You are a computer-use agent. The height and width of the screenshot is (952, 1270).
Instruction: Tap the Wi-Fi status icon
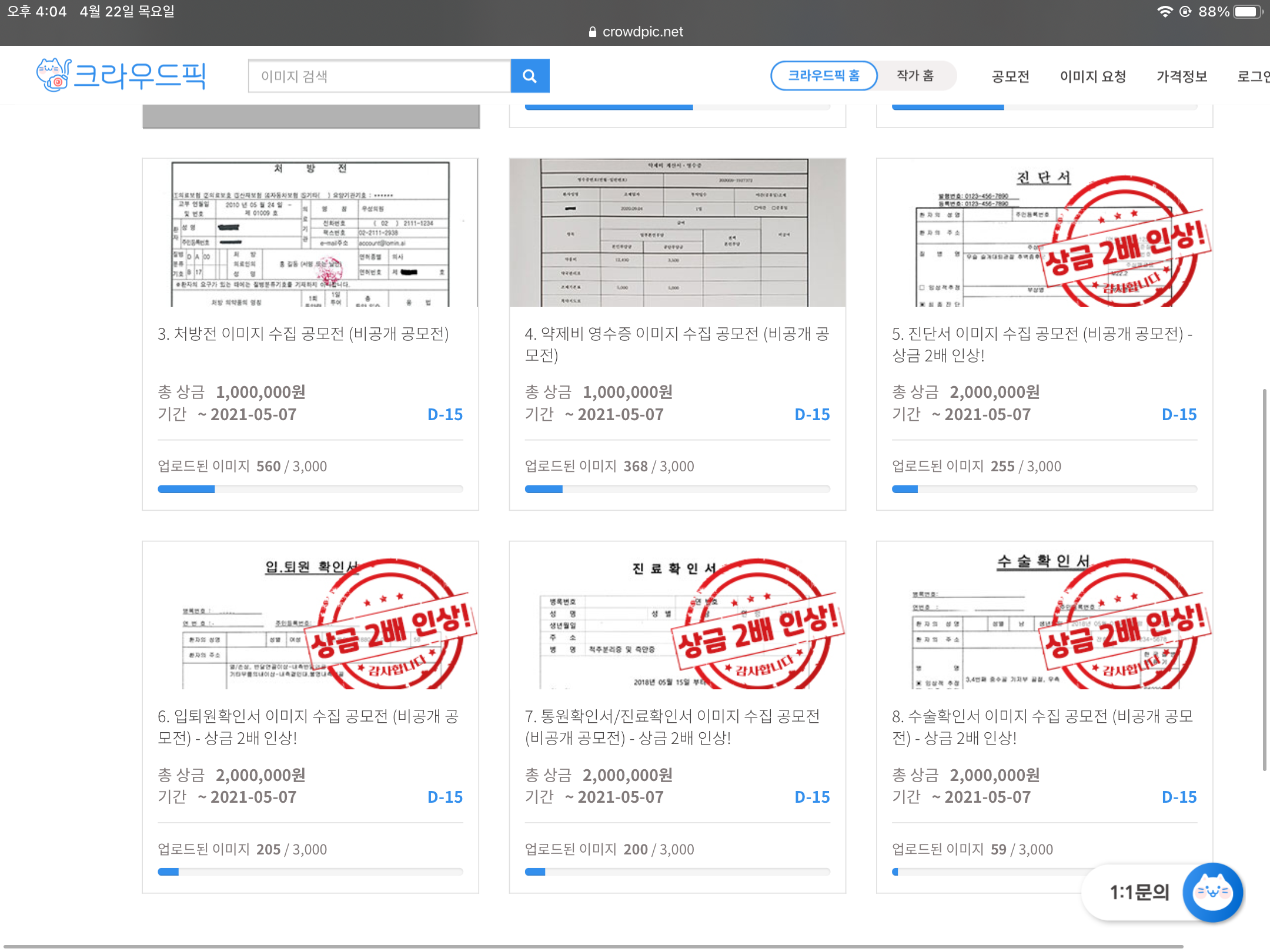(1164, 11)
